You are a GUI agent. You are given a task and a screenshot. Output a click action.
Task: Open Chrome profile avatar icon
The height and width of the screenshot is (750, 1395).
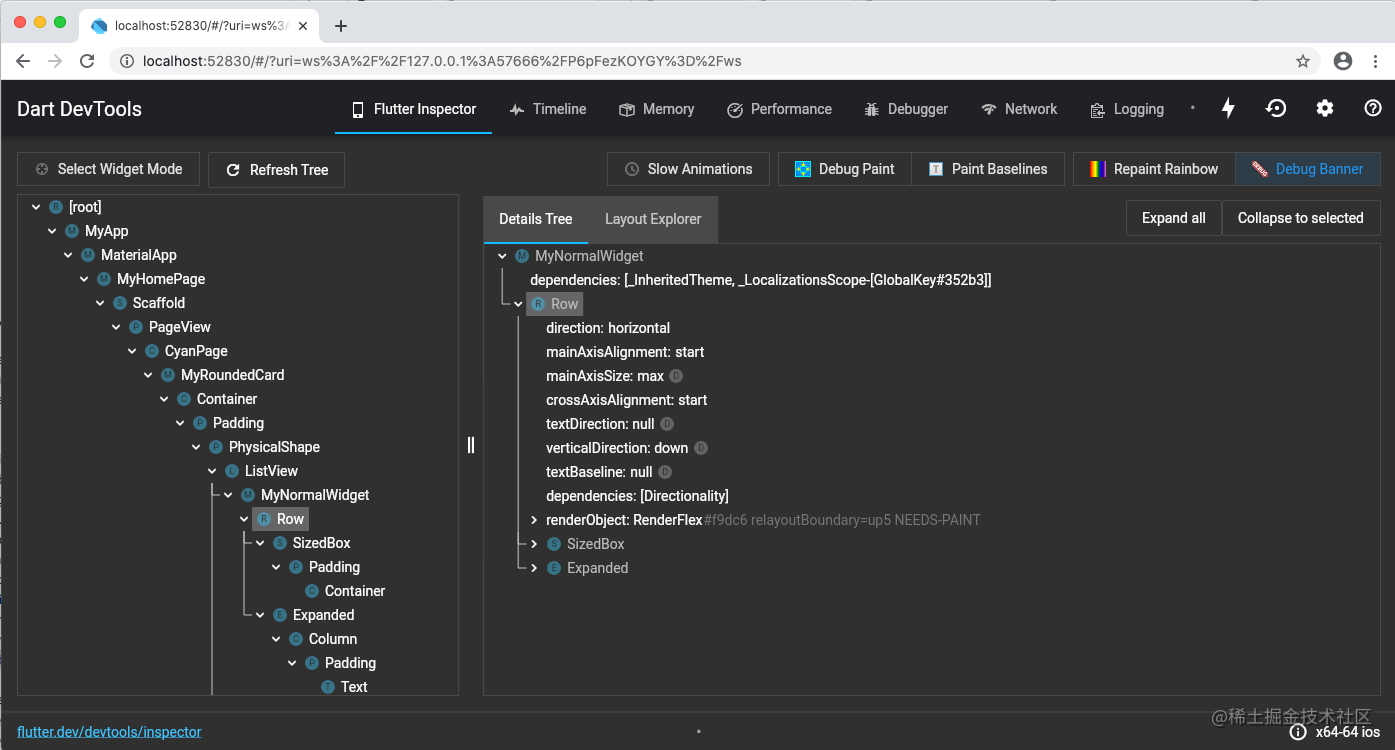click(1342, 60)
